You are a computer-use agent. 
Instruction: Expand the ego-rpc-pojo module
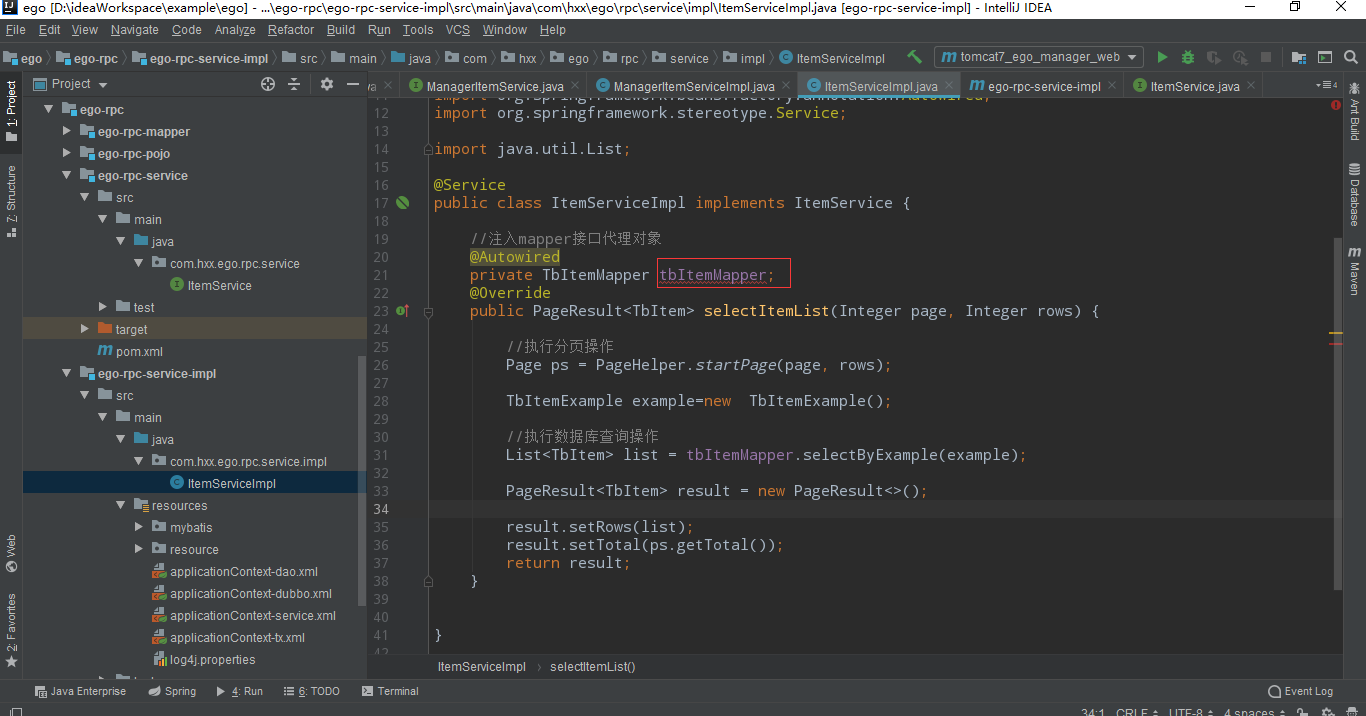click(x=67, y=154)
